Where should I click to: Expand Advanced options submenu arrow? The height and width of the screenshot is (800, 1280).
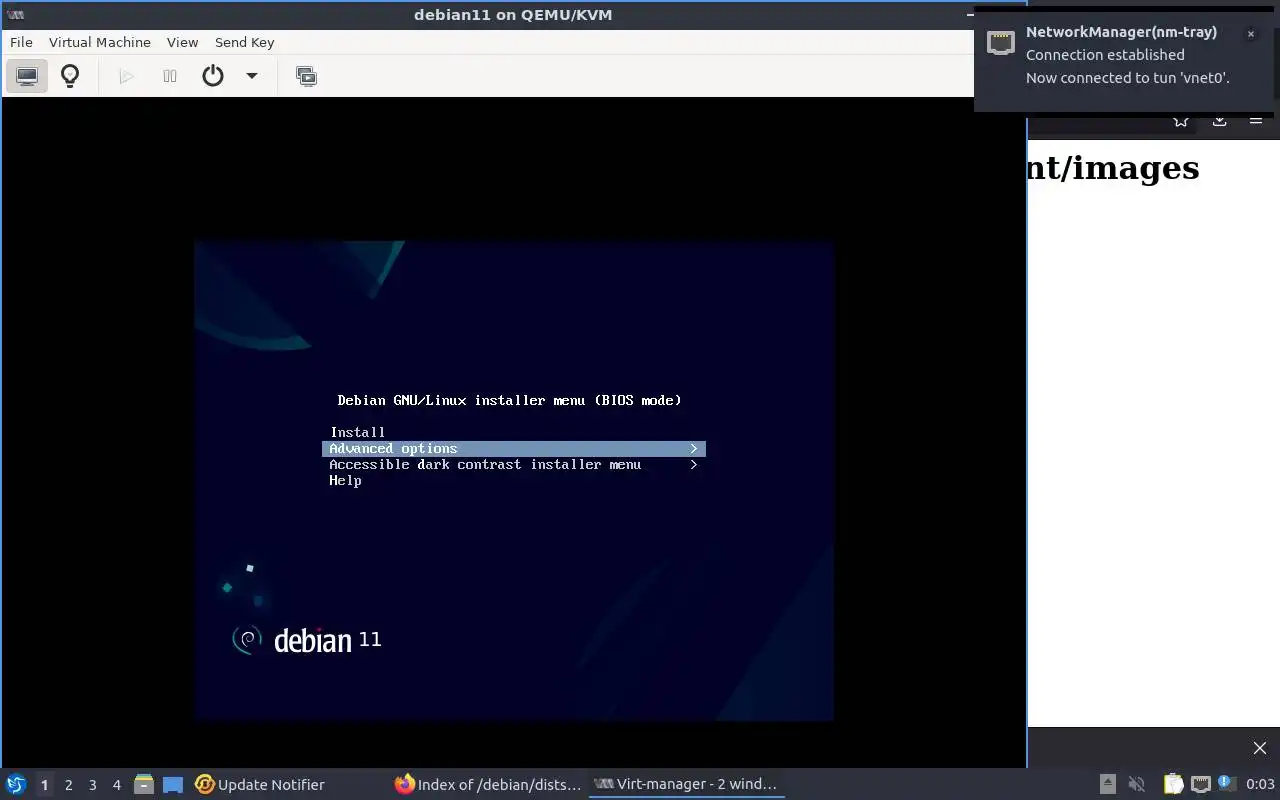(x=693, y=449)
